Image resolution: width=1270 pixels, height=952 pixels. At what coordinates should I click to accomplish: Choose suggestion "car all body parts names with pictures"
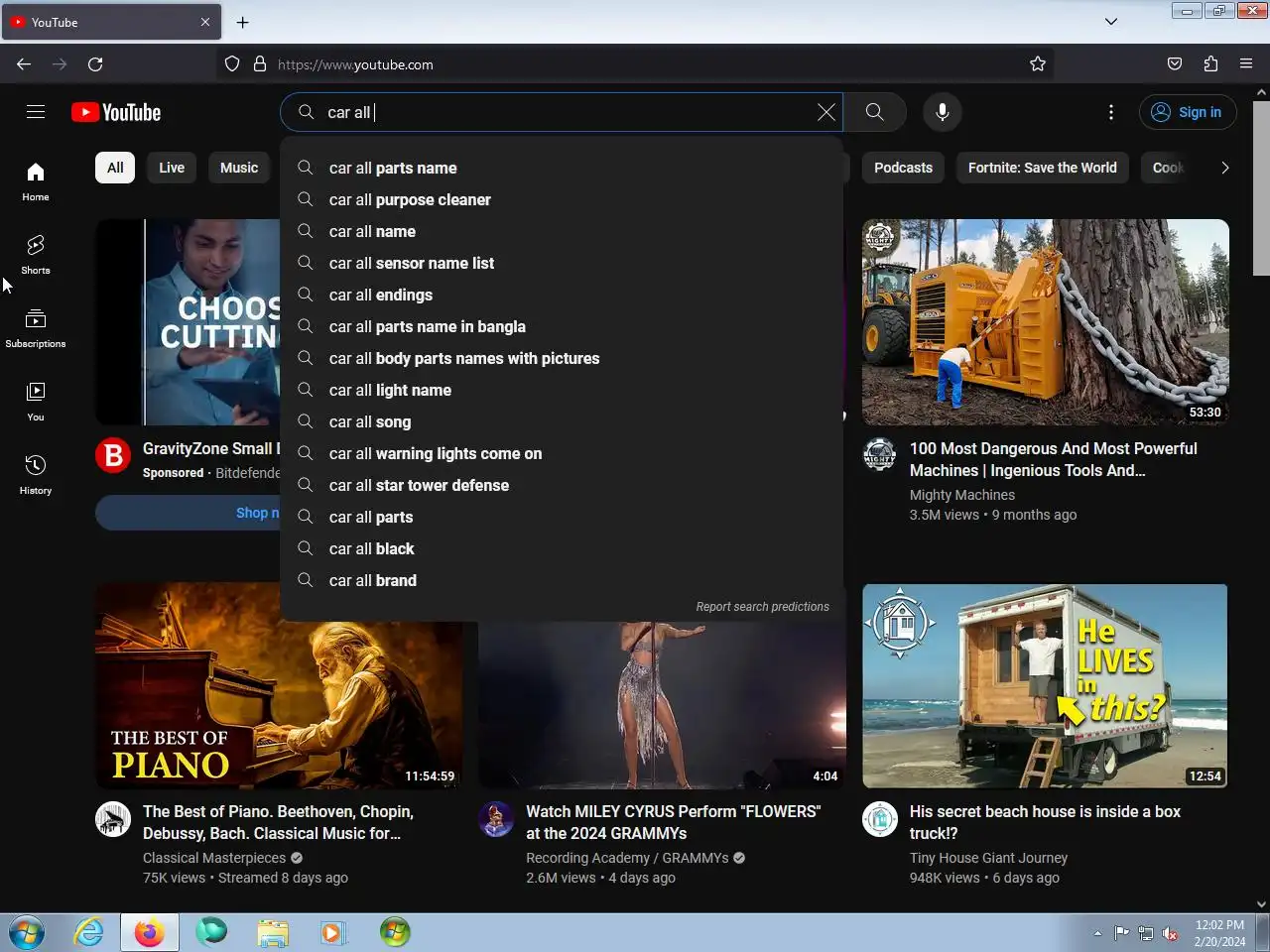pos(562,358)
